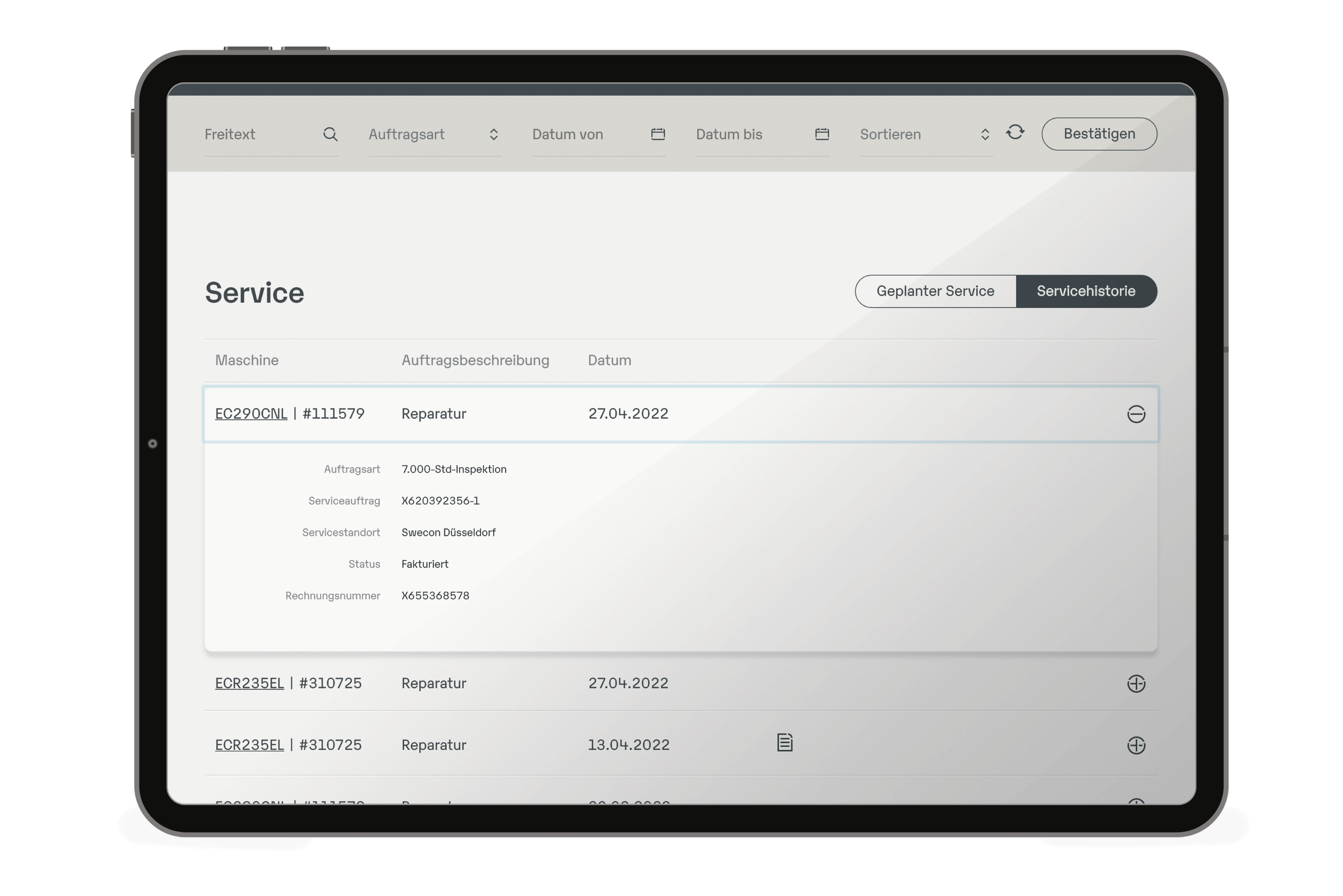Select service order X620392356-1
1343x896 pixels.
click(x=440, y=501)
